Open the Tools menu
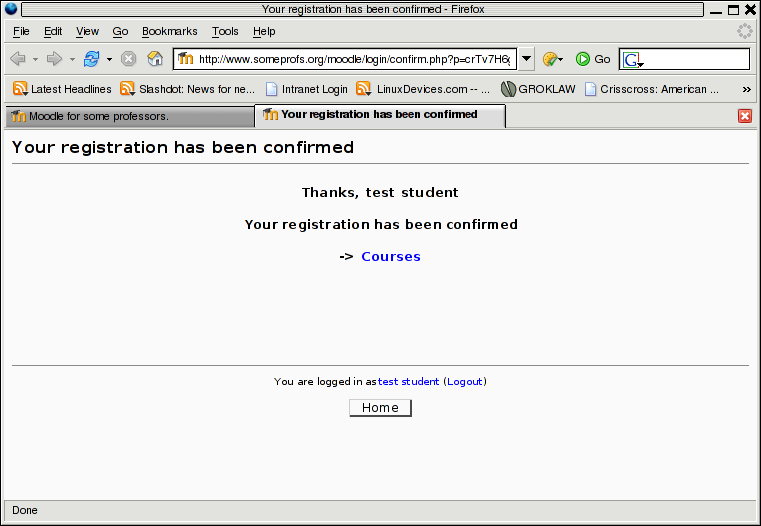Viewport: 761px width, 526px height. click(x=225, y=32)
